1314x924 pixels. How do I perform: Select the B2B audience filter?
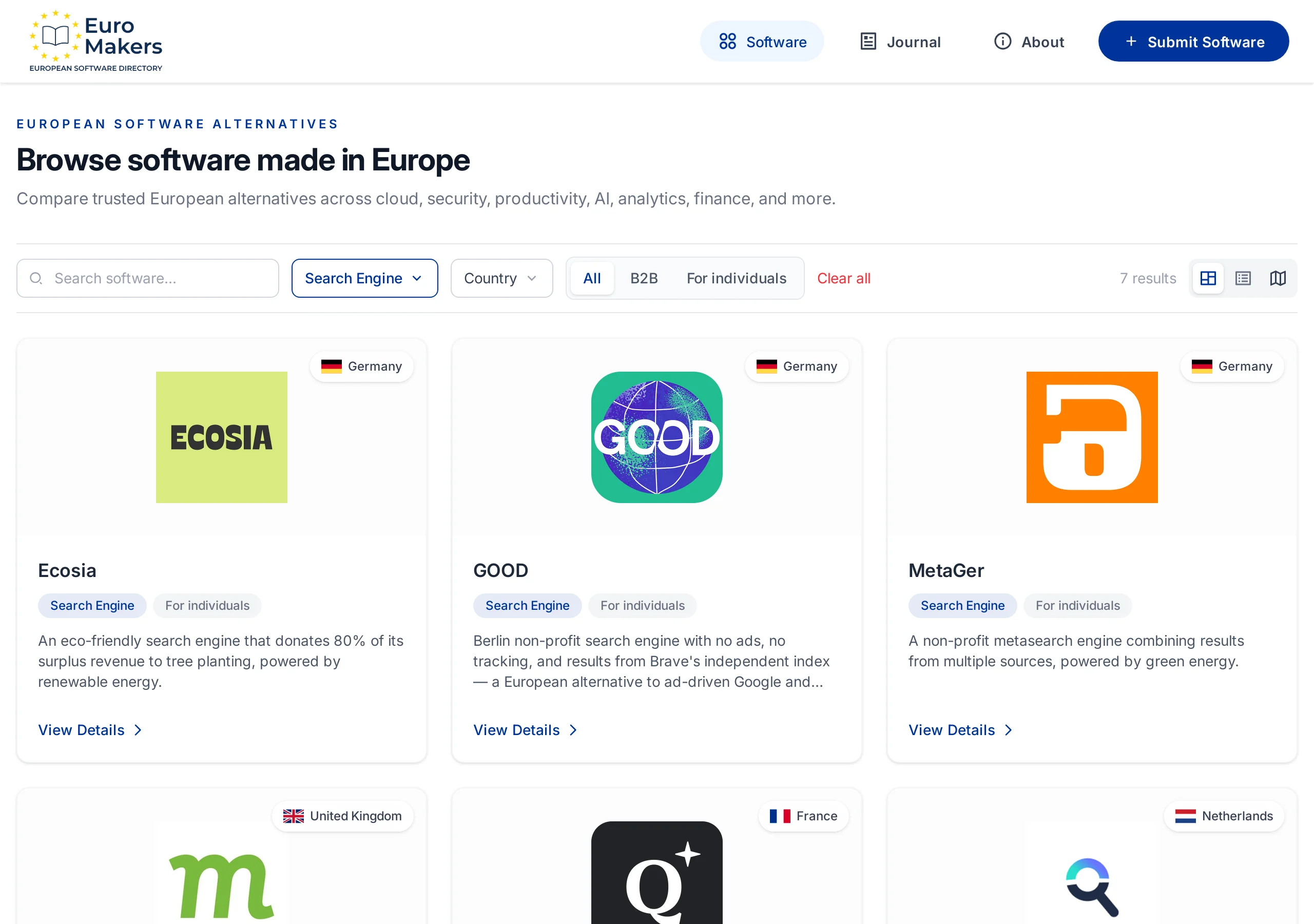click(x=644, y=278)
